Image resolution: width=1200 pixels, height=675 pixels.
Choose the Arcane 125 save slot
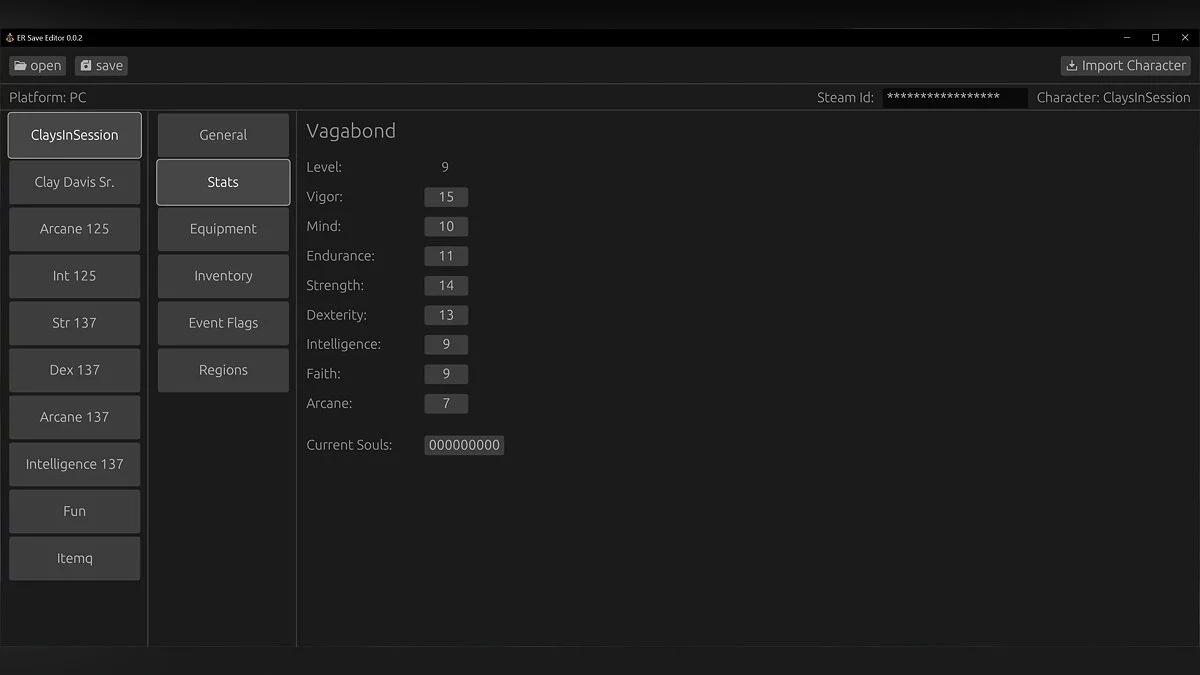(x=74, y=229)
